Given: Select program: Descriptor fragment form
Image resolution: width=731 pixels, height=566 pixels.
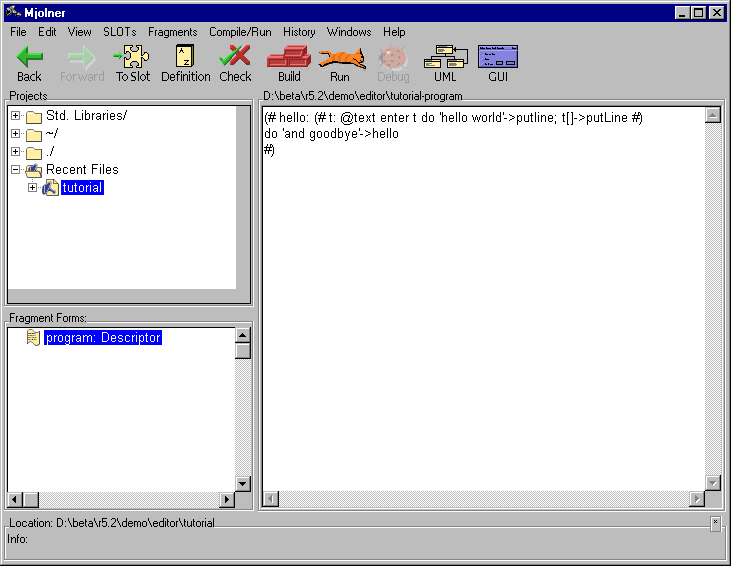Looking at the screenshot, I should click(x=102, y=338).
